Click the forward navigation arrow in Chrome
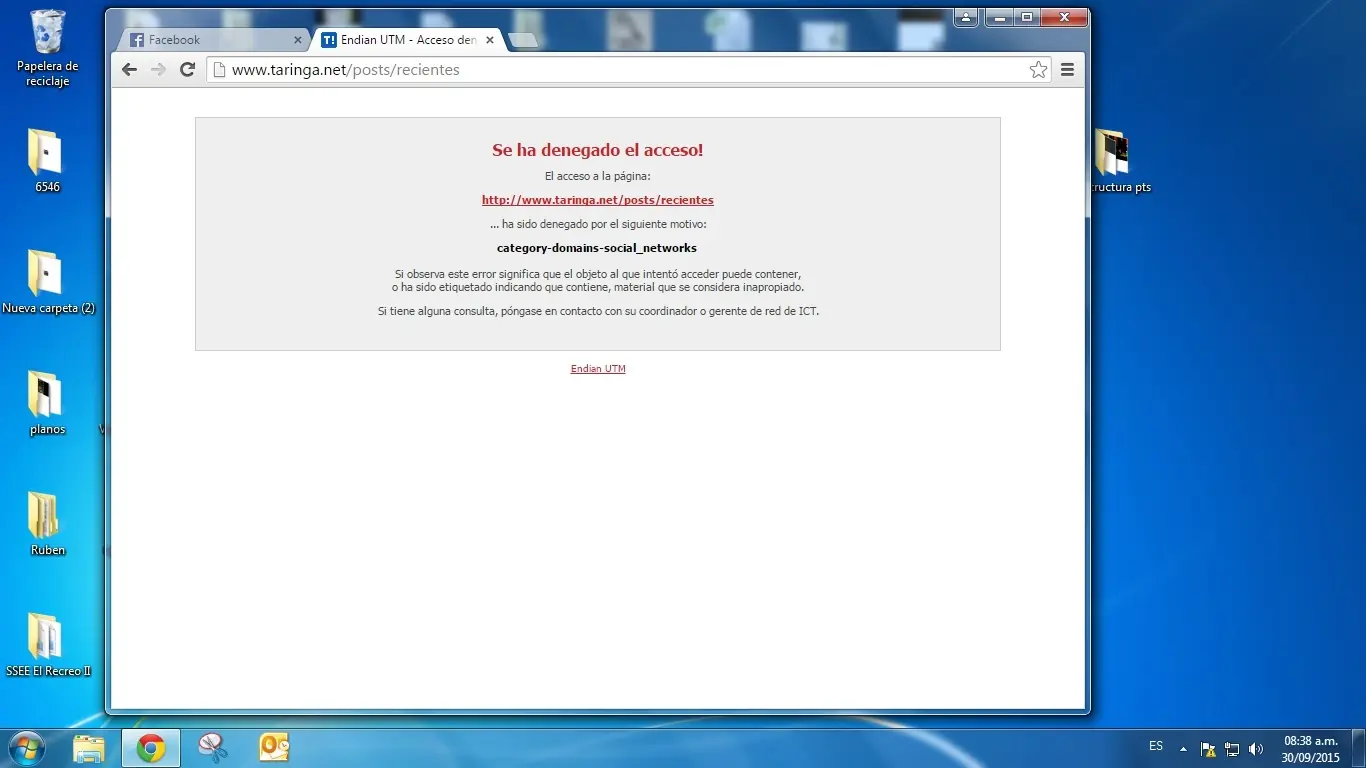The width and height of the screenshot is (1366, 768). (158, 70)
